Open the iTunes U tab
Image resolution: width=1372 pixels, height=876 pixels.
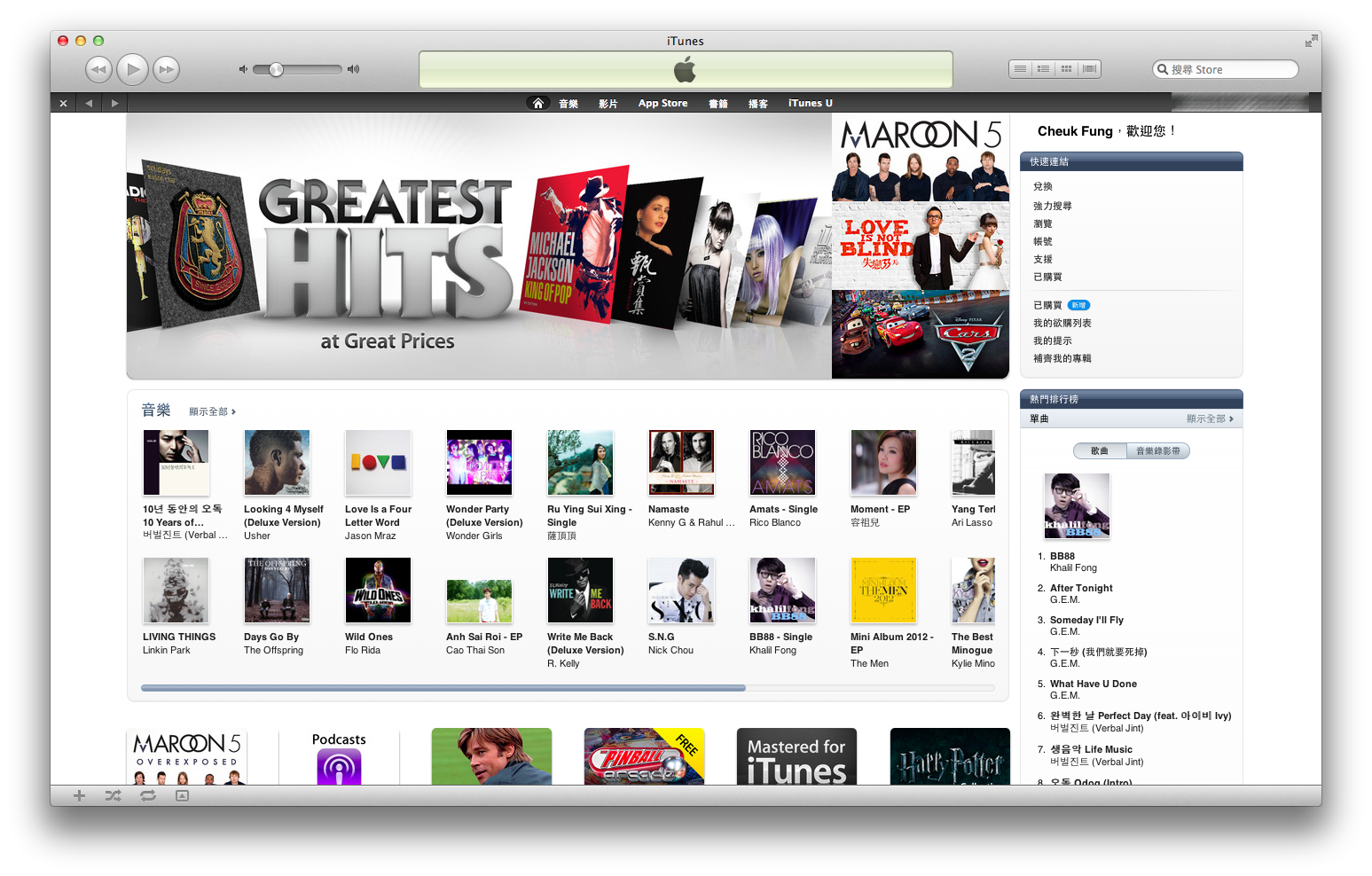coord(810,103)
